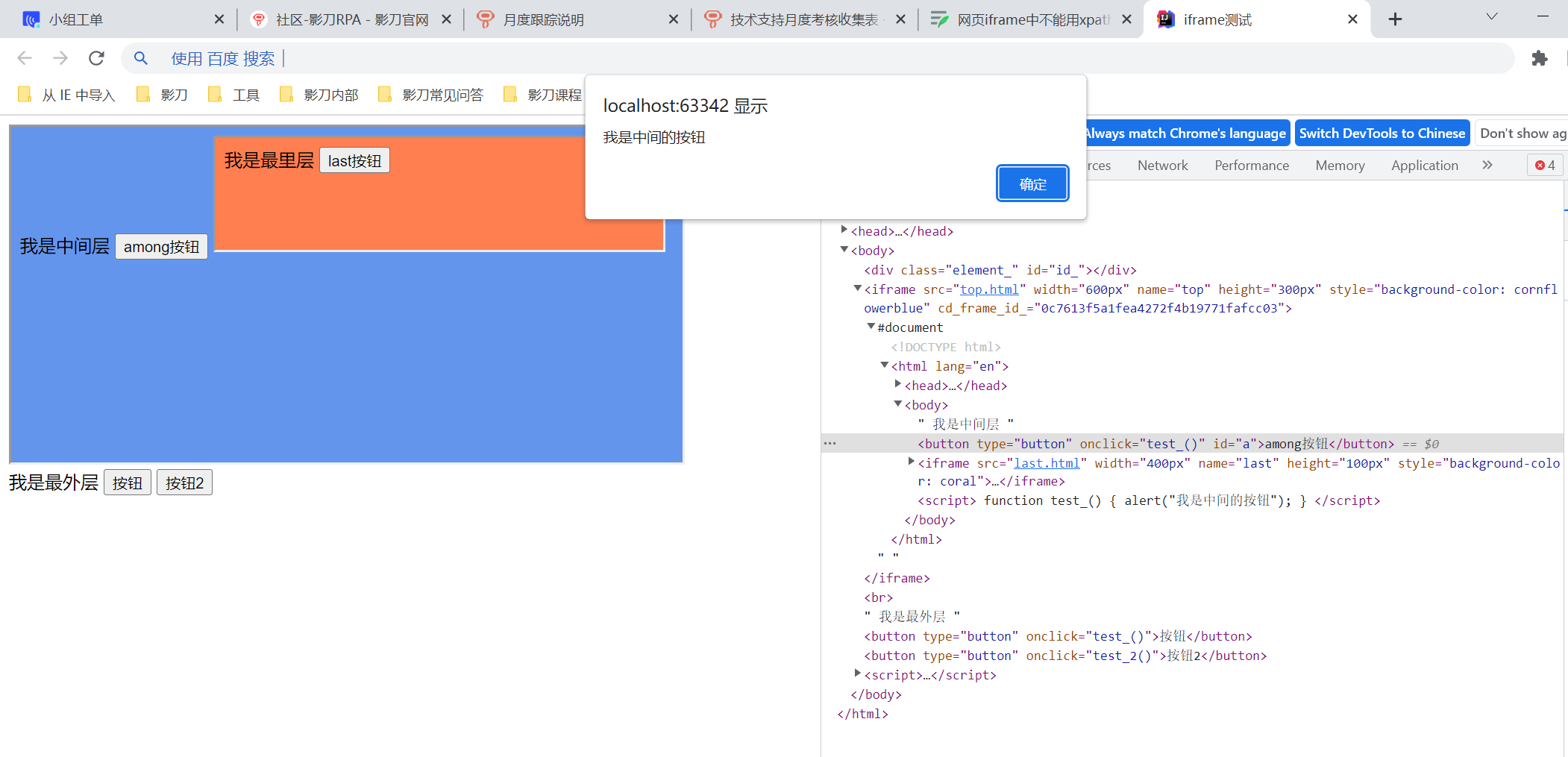Click the top.html source link
Viewport: 1568px width, 757px height.
(x=989, y=289)
